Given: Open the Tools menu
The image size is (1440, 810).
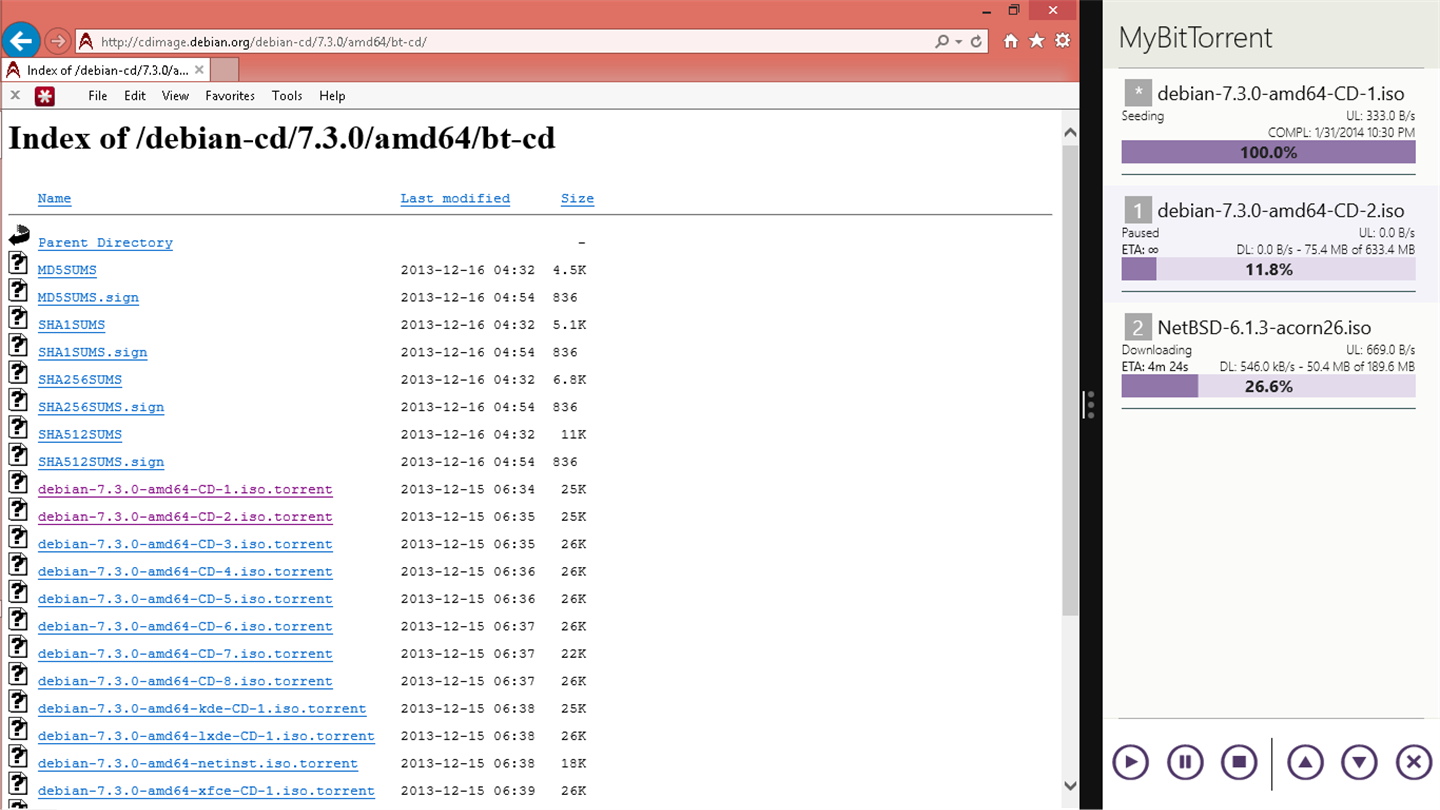Looking at the screenshot, I should tap(287, 96).
